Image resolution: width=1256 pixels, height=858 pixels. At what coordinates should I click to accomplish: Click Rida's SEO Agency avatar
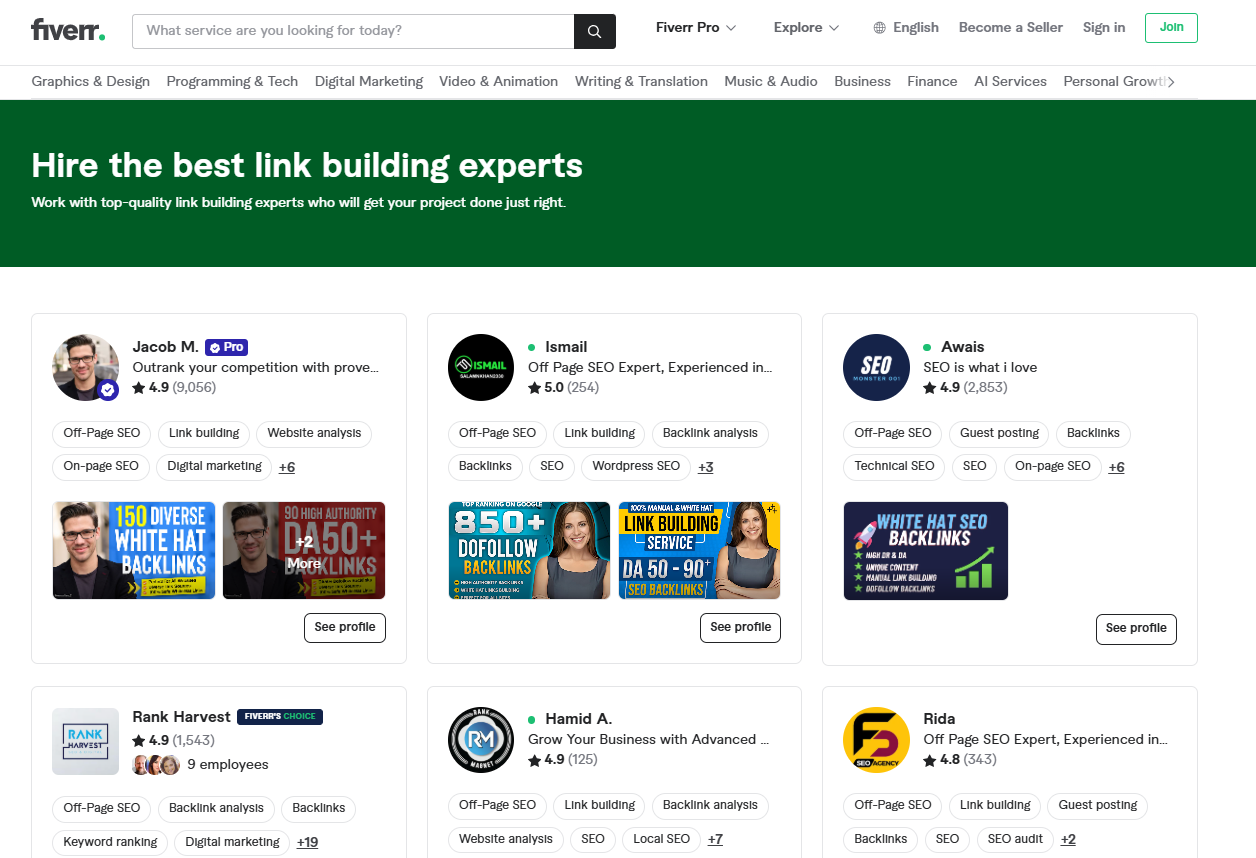click(876, 740)
